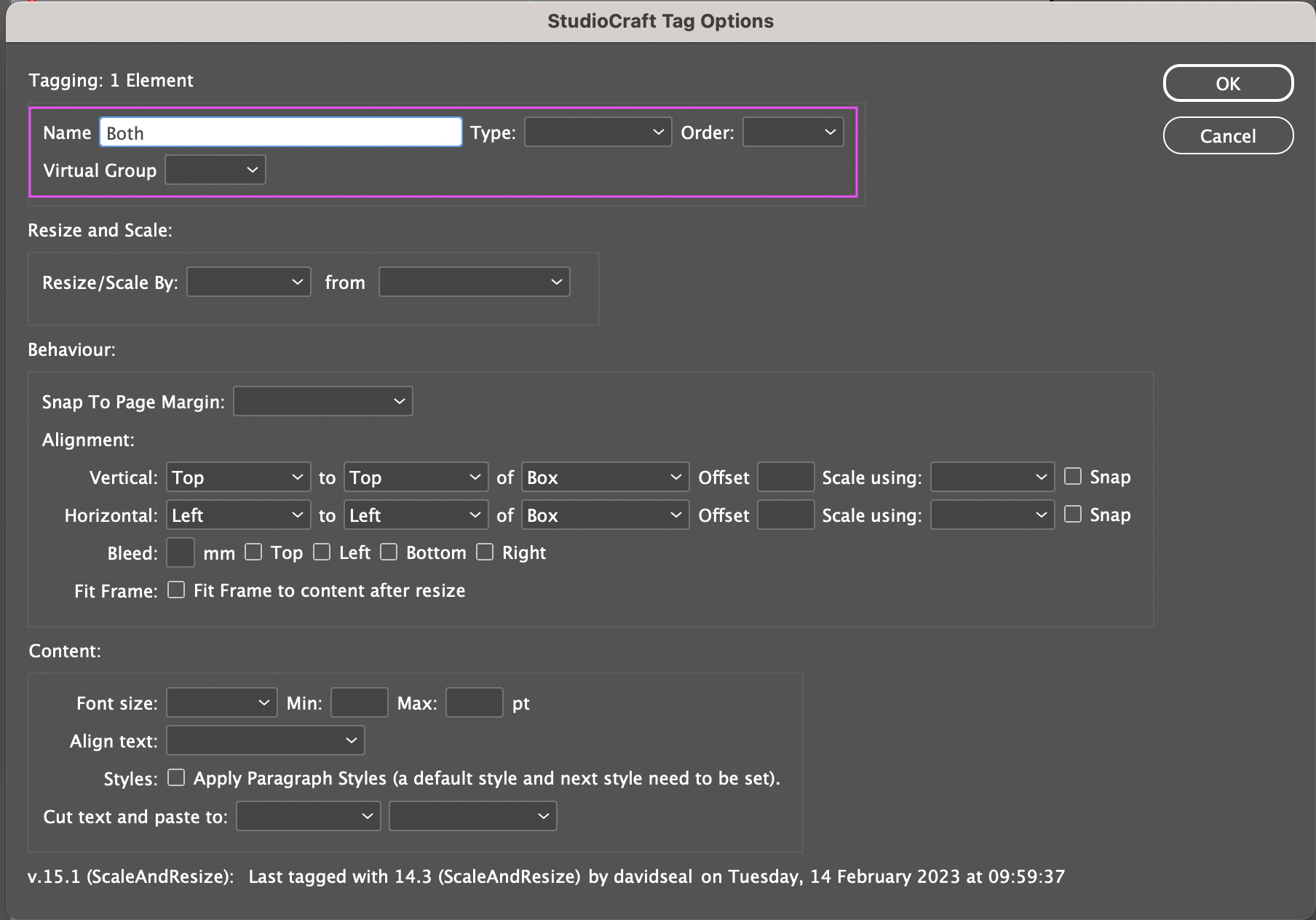1316x920 pixels.
Task: Open the Type dropdown
Action: click(598, 132)
